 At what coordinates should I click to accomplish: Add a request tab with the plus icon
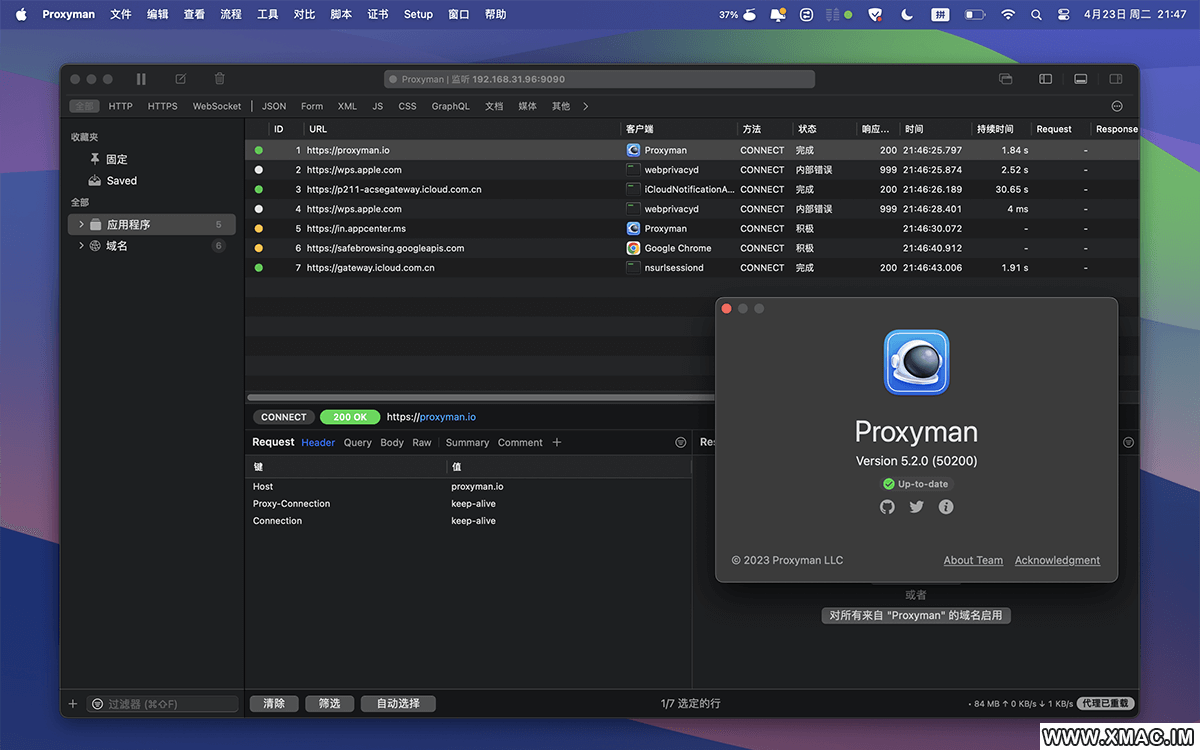pos(557,442)
